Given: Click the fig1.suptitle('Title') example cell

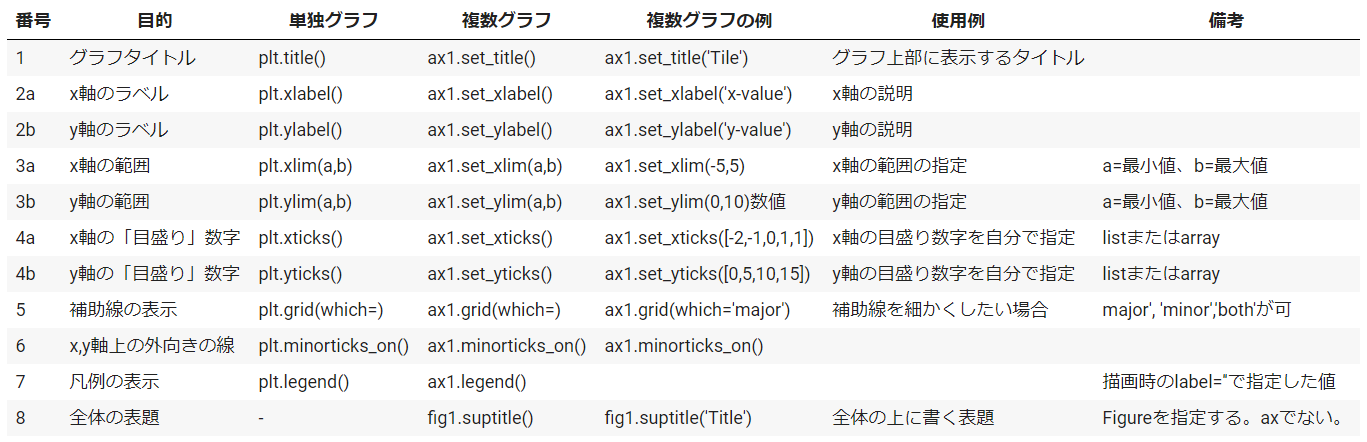Looking at the screenshot, I should pyautogui.click(x=678, y=418).
